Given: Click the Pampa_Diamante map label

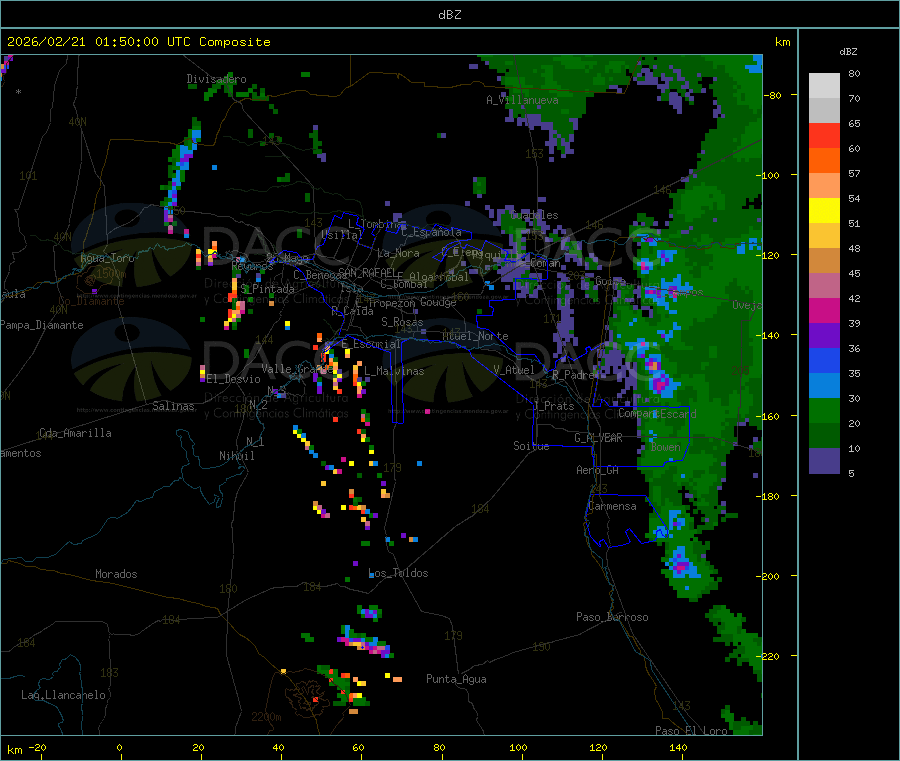Looking at the screenshot, I should tap(41, 325).
